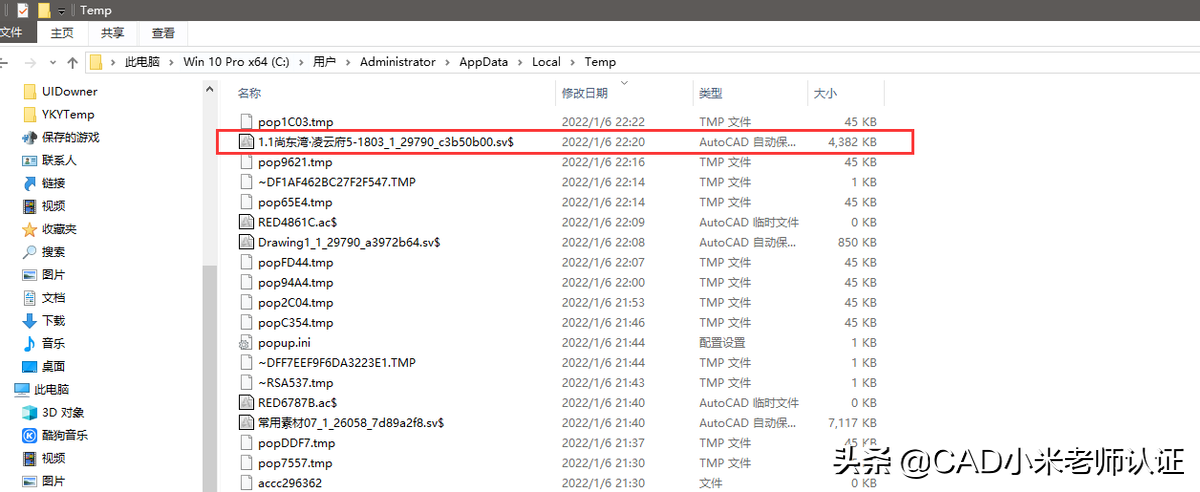Click the new folder icon in title bar
The image size is (1200, 492).
[x=43, y=10]
